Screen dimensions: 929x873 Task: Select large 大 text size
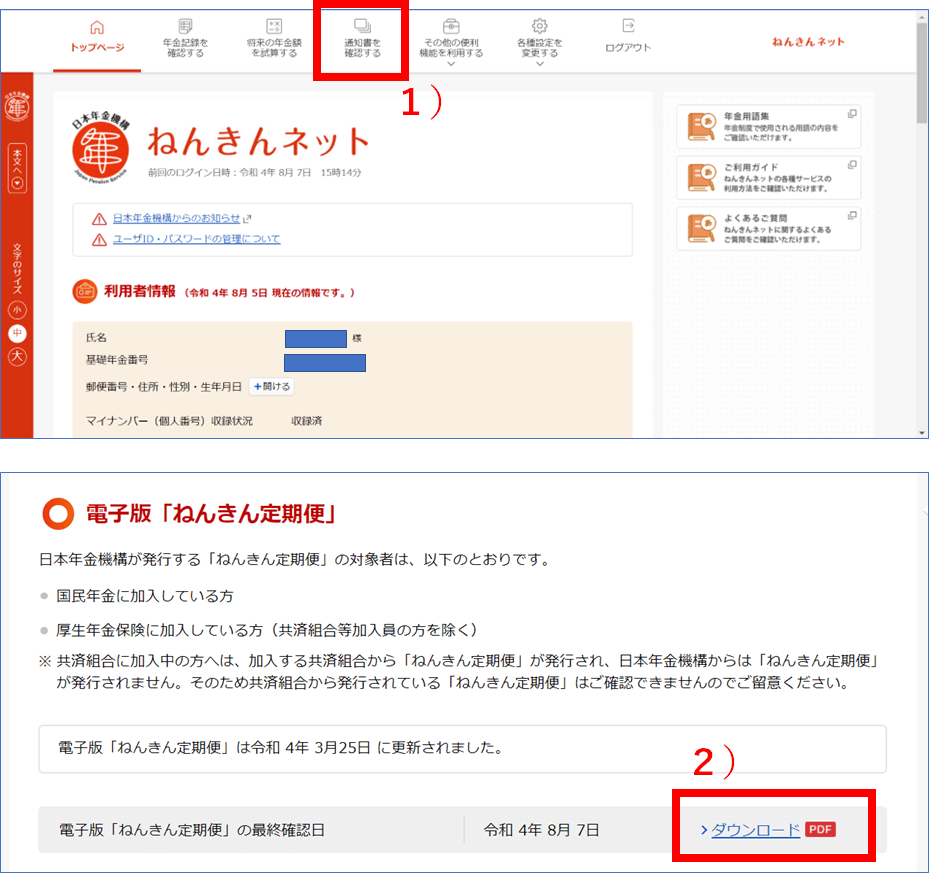(x=17, y=356)
